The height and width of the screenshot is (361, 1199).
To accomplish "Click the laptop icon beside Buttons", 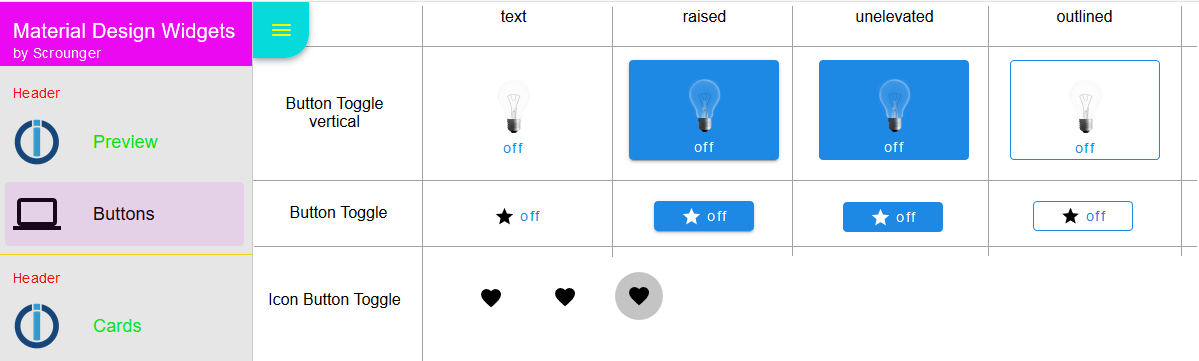I will click(x=37, y=214).
